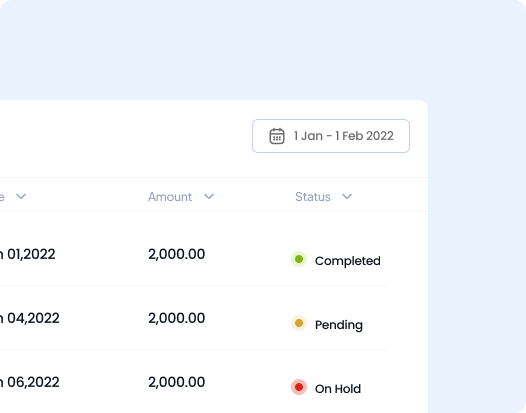Select the On Hold status label
The image size is (526, 413).
point(338,389)
